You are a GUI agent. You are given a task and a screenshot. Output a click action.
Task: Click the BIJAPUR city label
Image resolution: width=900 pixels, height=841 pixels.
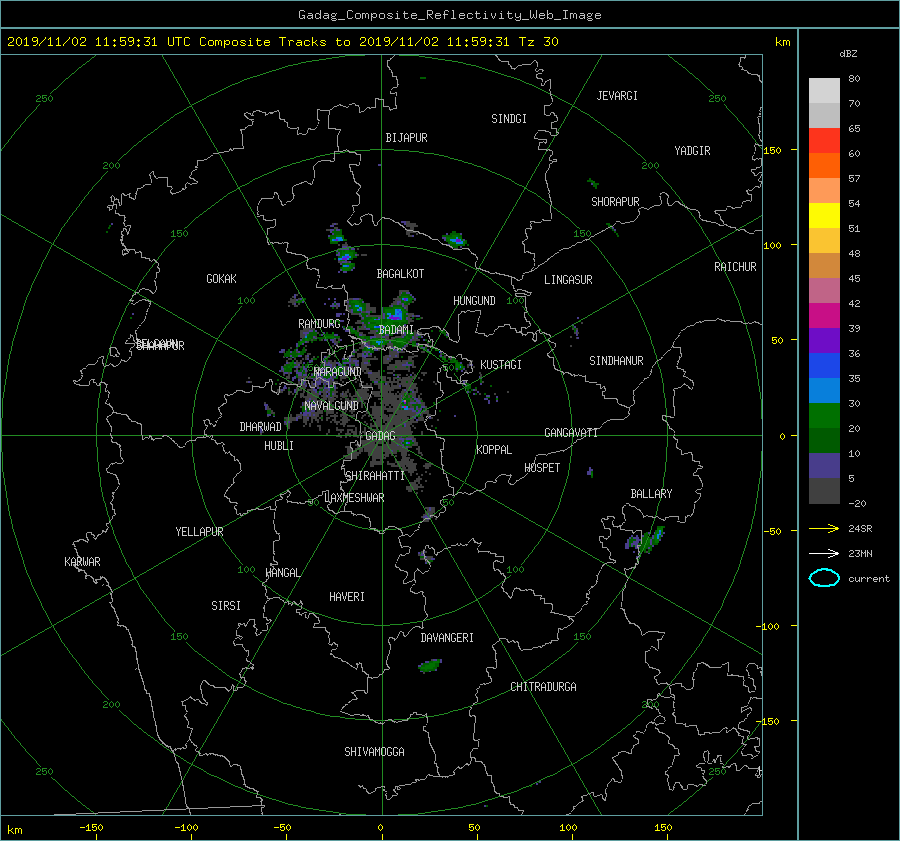coord(406,138)
